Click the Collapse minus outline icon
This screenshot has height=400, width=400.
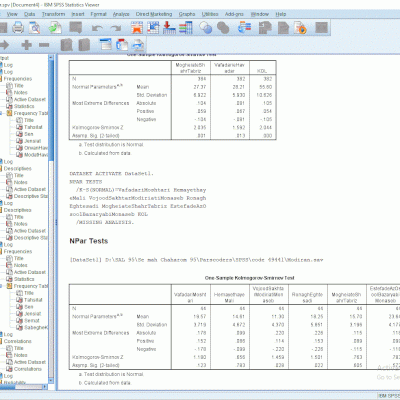pyautogui.click(x=44, y=45)
